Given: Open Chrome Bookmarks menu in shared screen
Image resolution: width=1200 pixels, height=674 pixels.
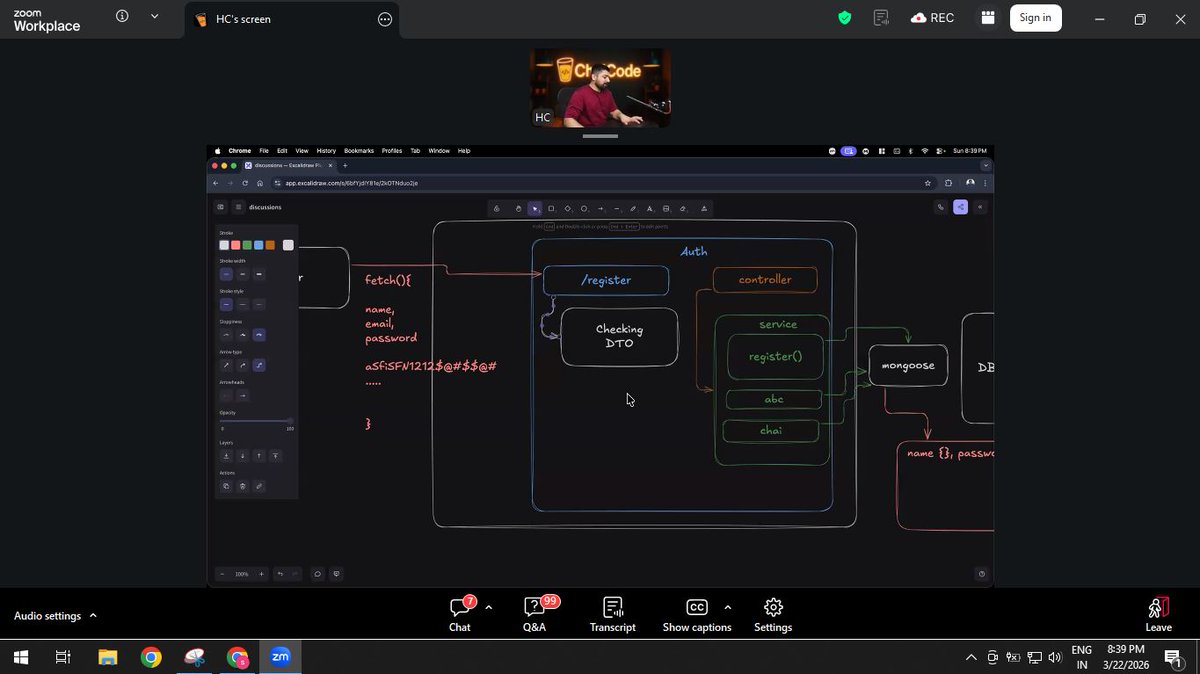Looking at the screenshot, I should 359,151.
